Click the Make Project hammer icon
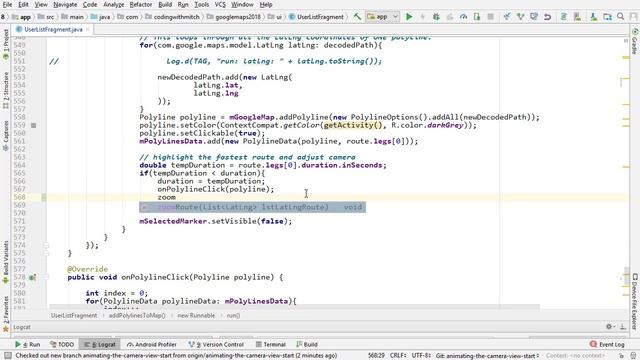Screen dimensions: 640x360 (357, 17)
